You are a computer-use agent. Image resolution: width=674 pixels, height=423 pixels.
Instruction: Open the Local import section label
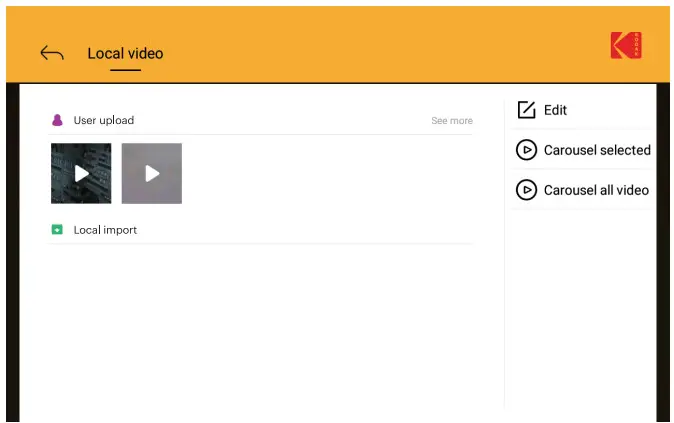click(x=105, y=230)
